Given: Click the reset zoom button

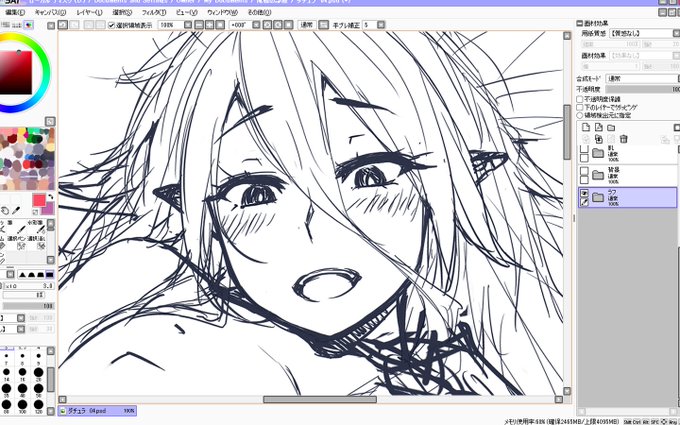Looking at the screenshot, I should tap(220, 25).
